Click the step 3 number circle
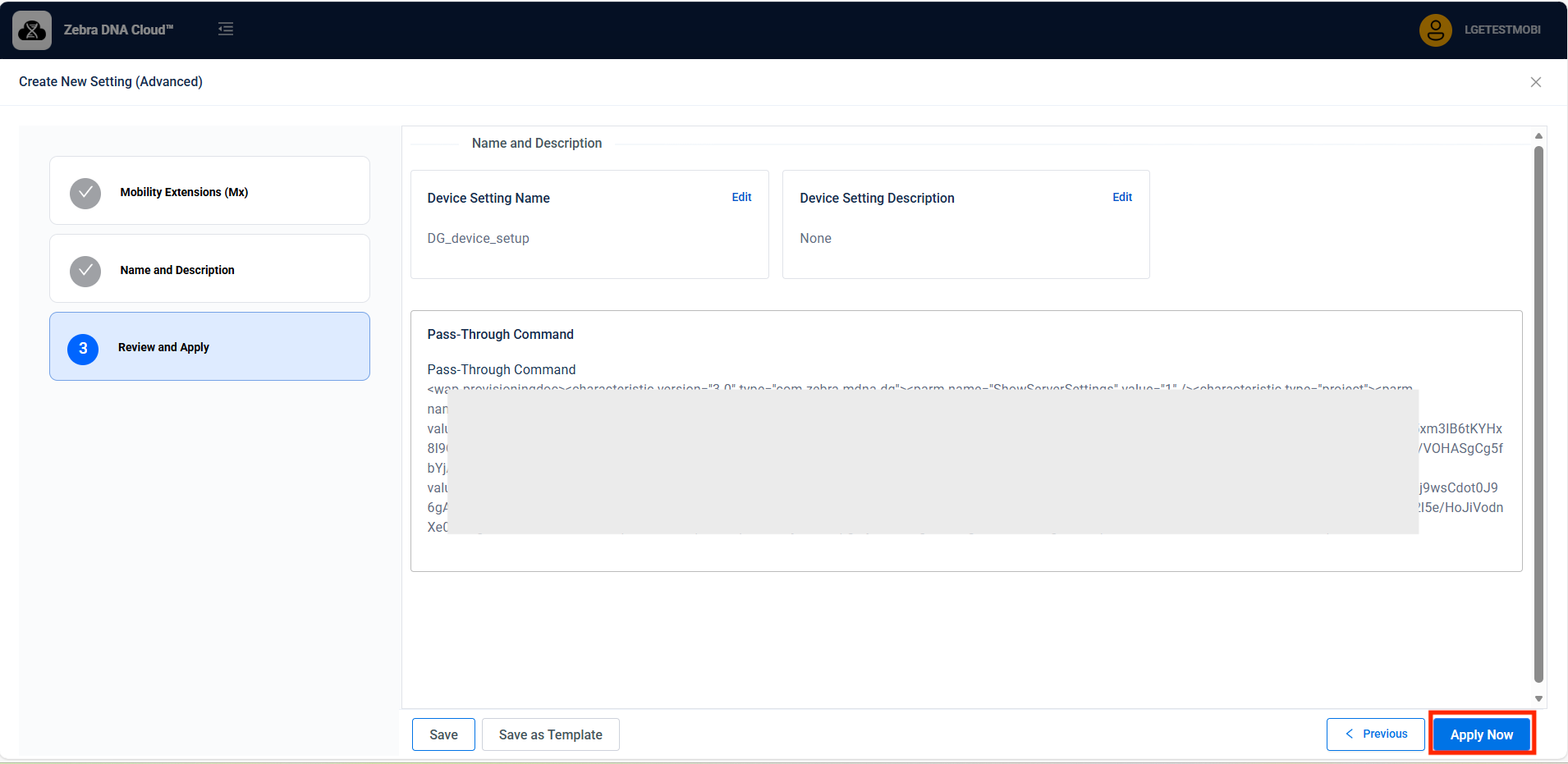1568x764 pixels. click(x=83, y=349)
